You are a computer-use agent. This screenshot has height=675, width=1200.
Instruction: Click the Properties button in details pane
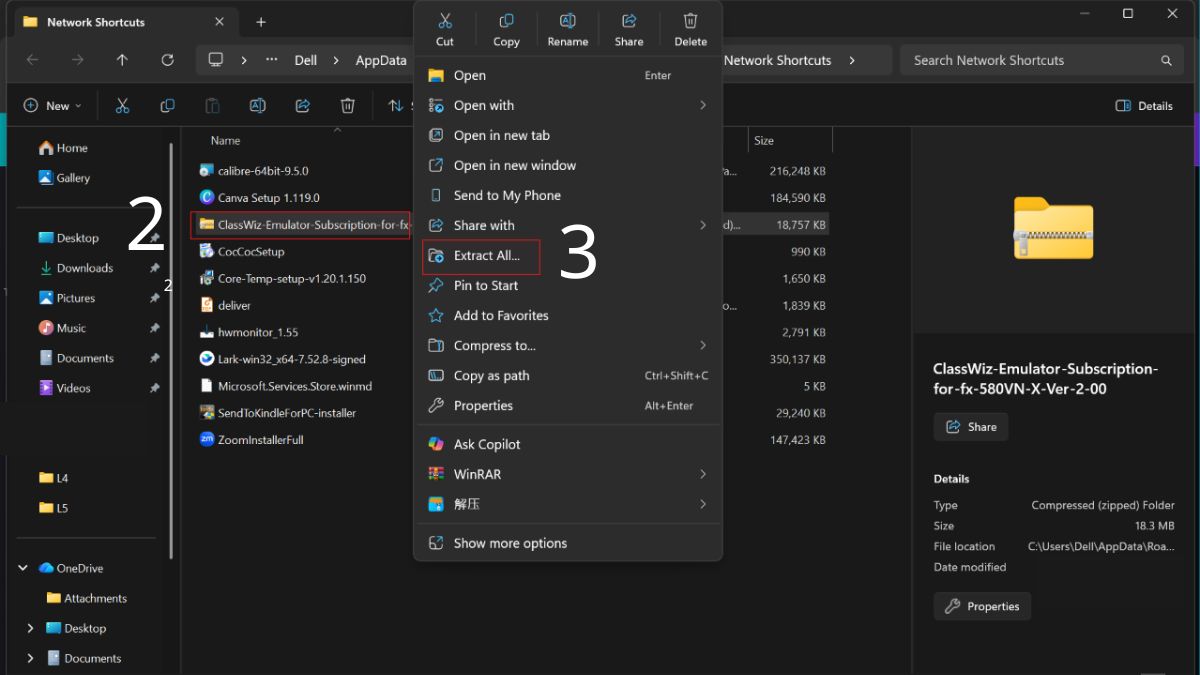tap(982, 606)
